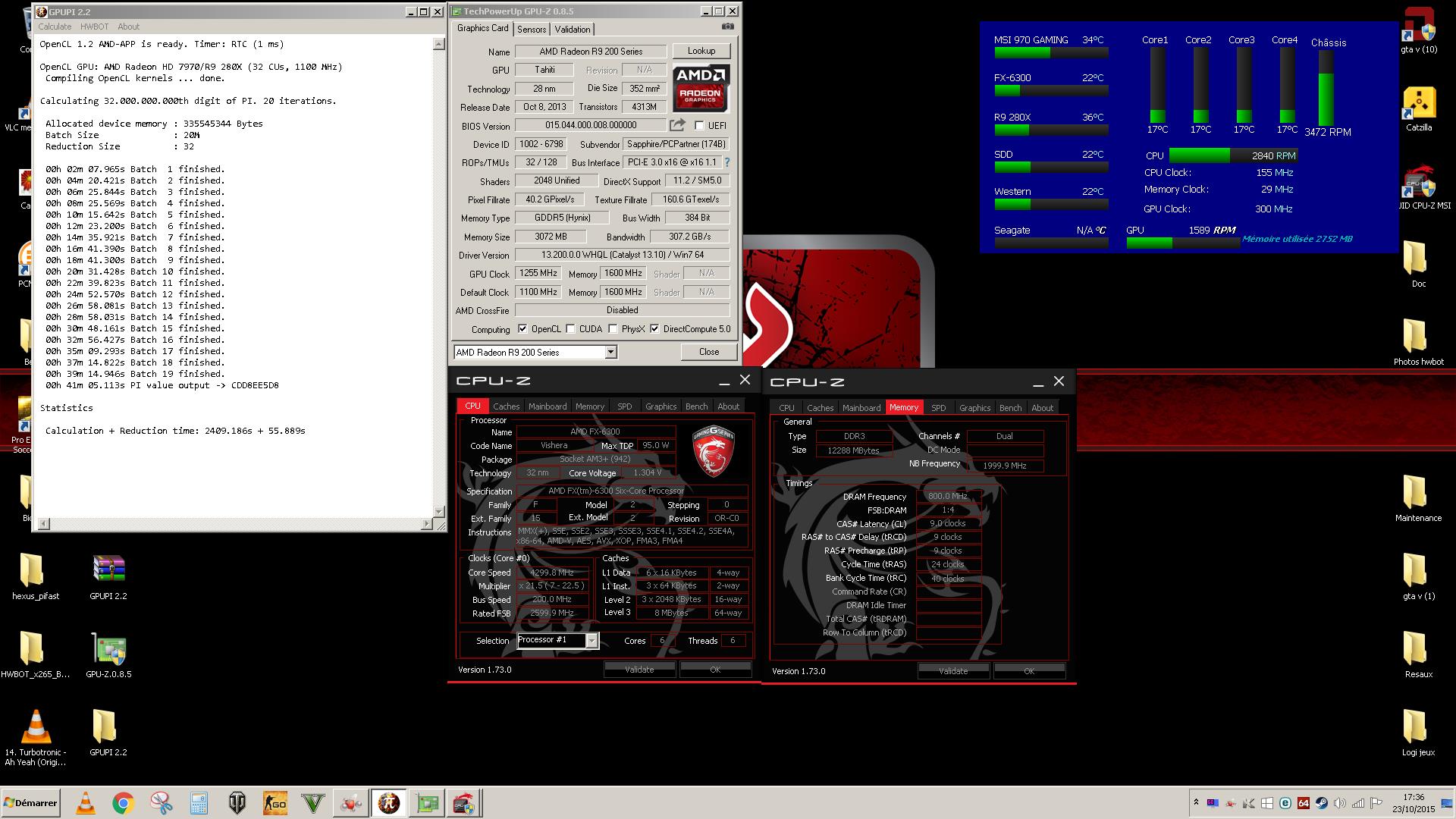This screenshot has width=1456, height=819.
Task: Click OK in the left CPU-Z window
Action: 715,670
